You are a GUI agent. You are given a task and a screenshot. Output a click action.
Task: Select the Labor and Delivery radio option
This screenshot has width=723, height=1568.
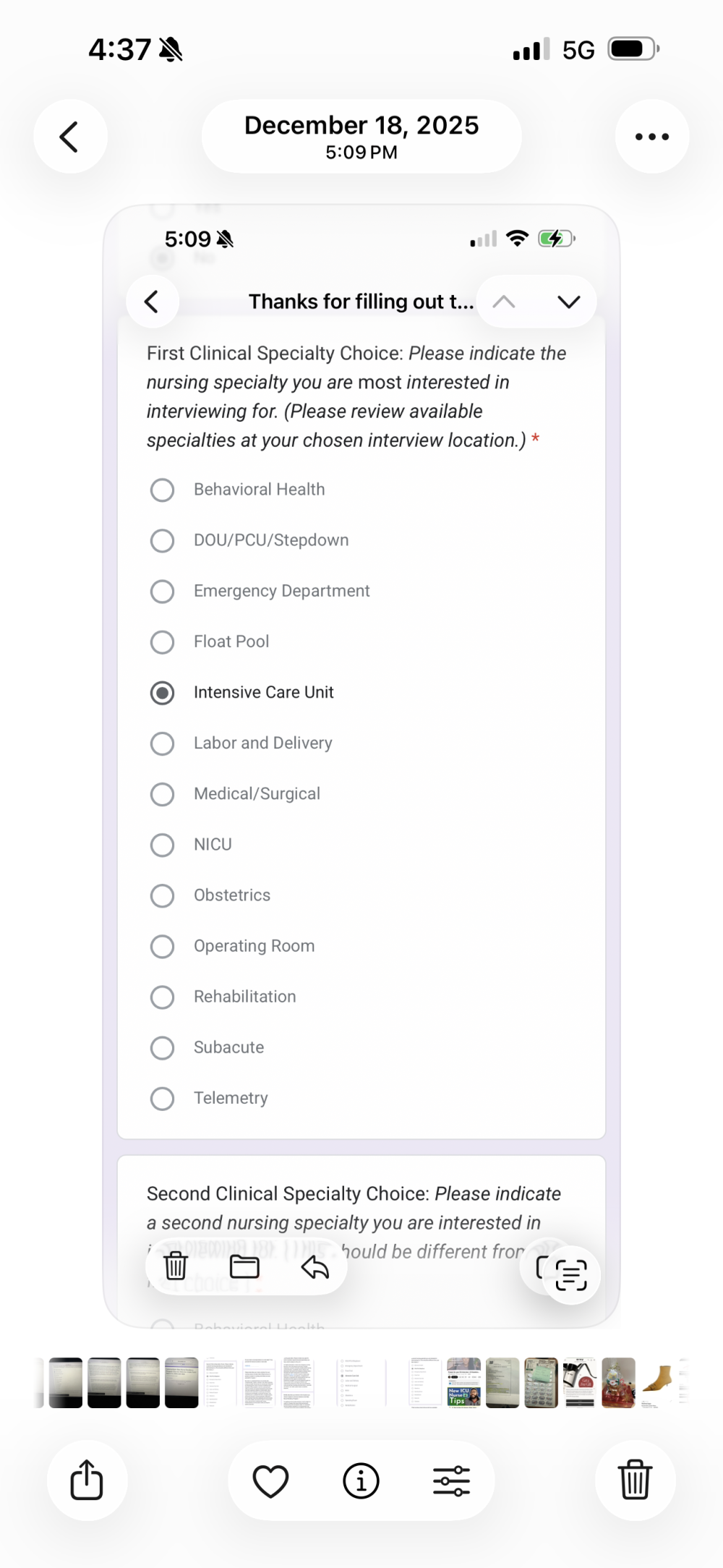162,743
